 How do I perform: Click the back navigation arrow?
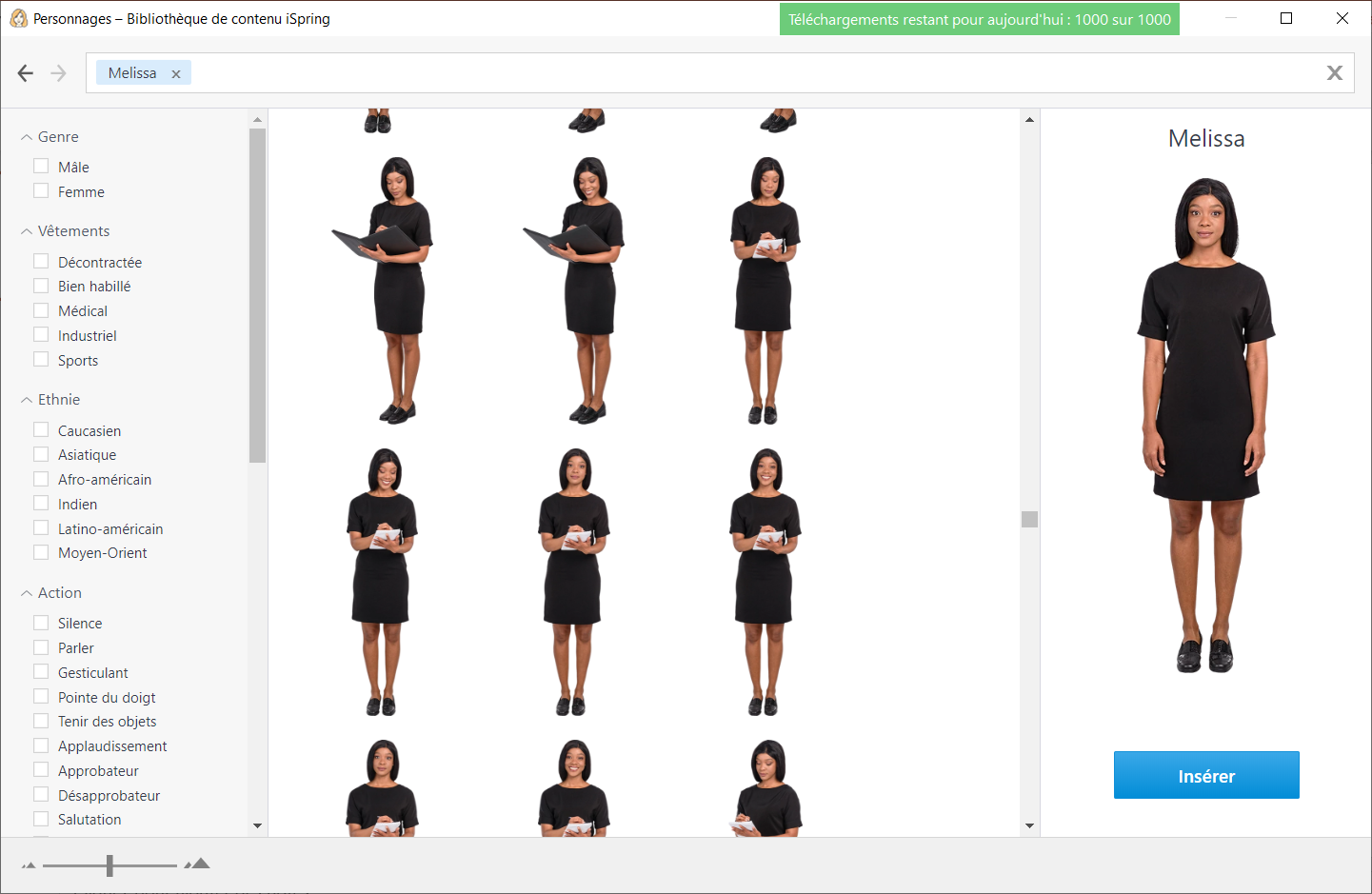pos(26,73)
